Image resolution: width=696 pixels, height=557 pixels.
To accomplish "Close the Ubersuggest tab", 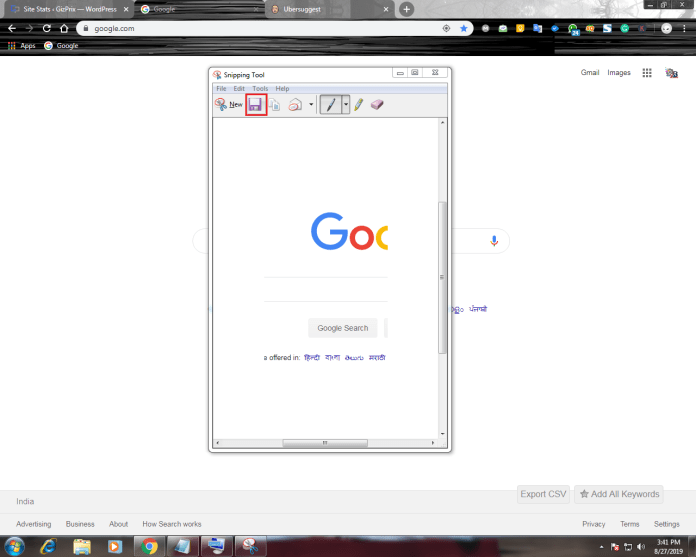I will click(x=386, y=9).
